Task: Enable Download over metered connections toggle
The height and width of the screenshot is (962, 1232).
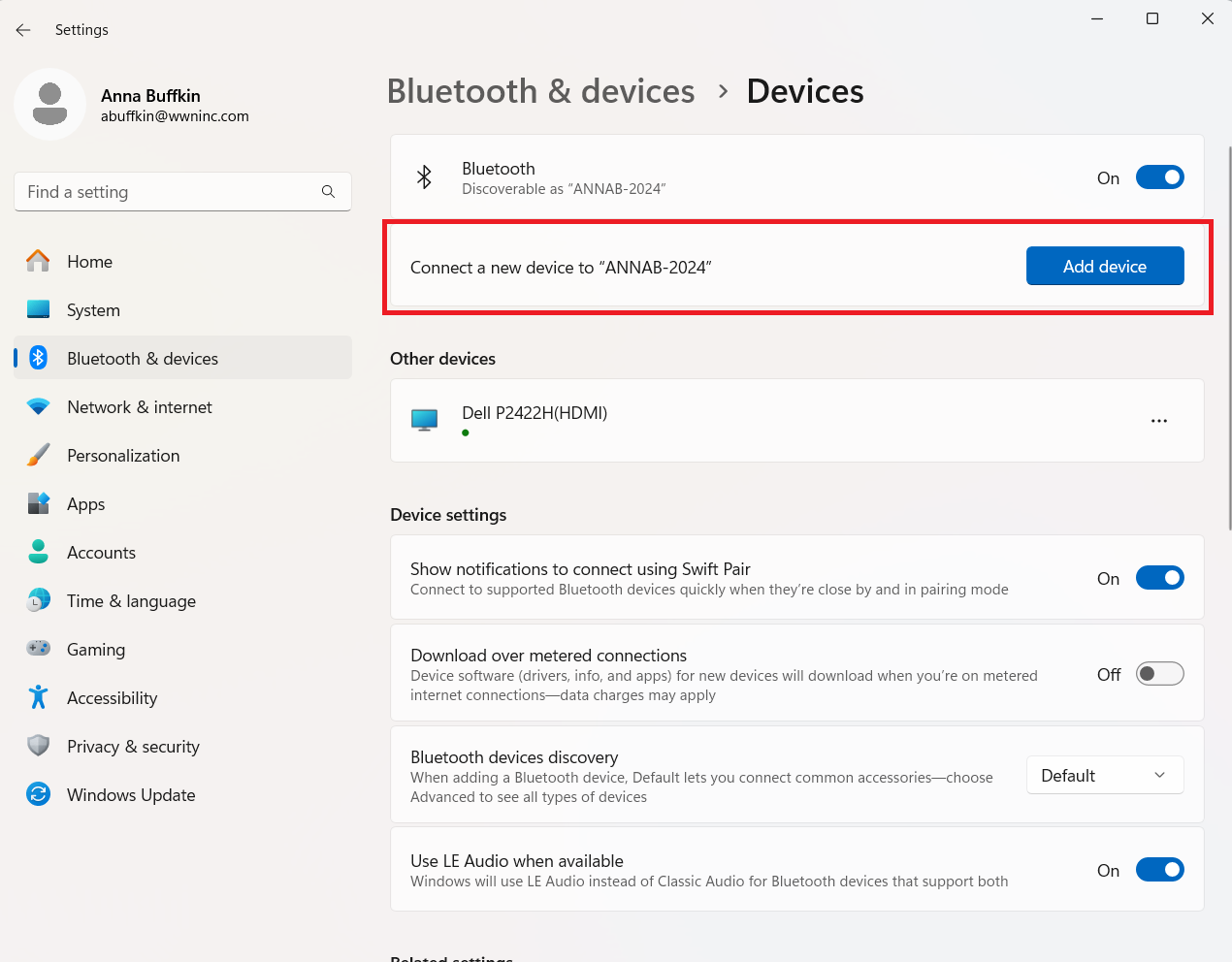Action: [1160, 674]
